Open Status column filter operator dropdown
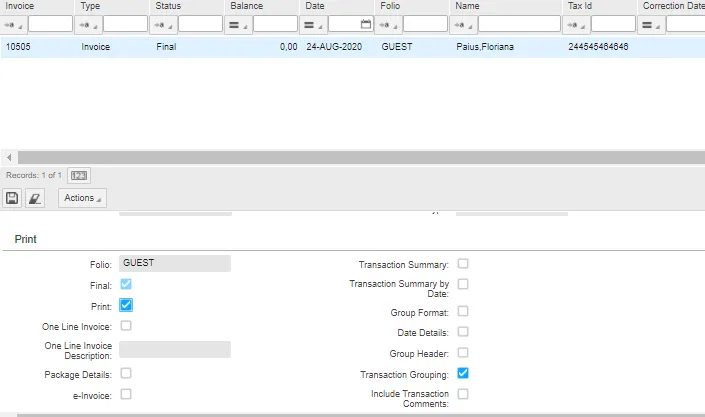The height and width of the screenshot is (417, 705). click(x=164, y=25)
